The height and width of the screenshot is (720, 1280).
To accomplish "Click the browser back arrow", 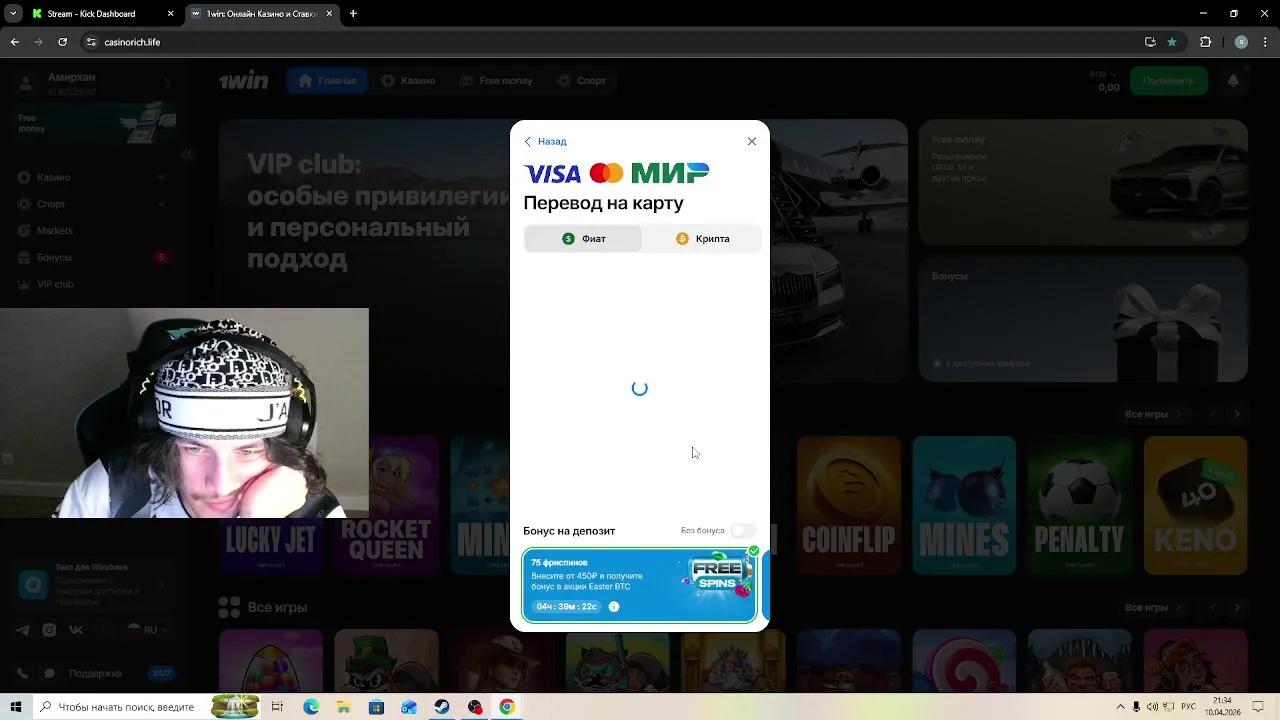I will coord(14,42).
